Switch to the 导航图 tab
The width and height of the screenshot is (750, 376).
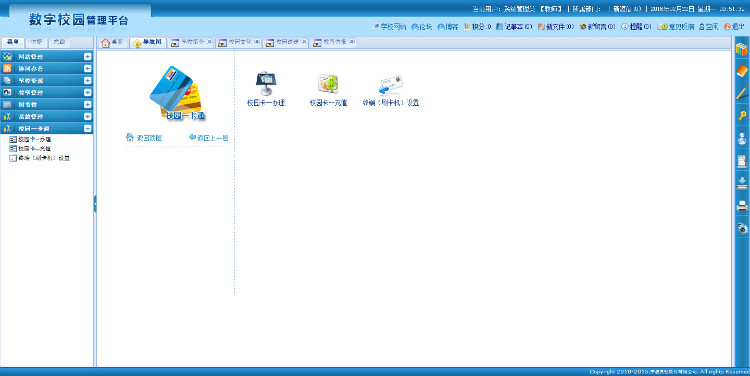148,43
